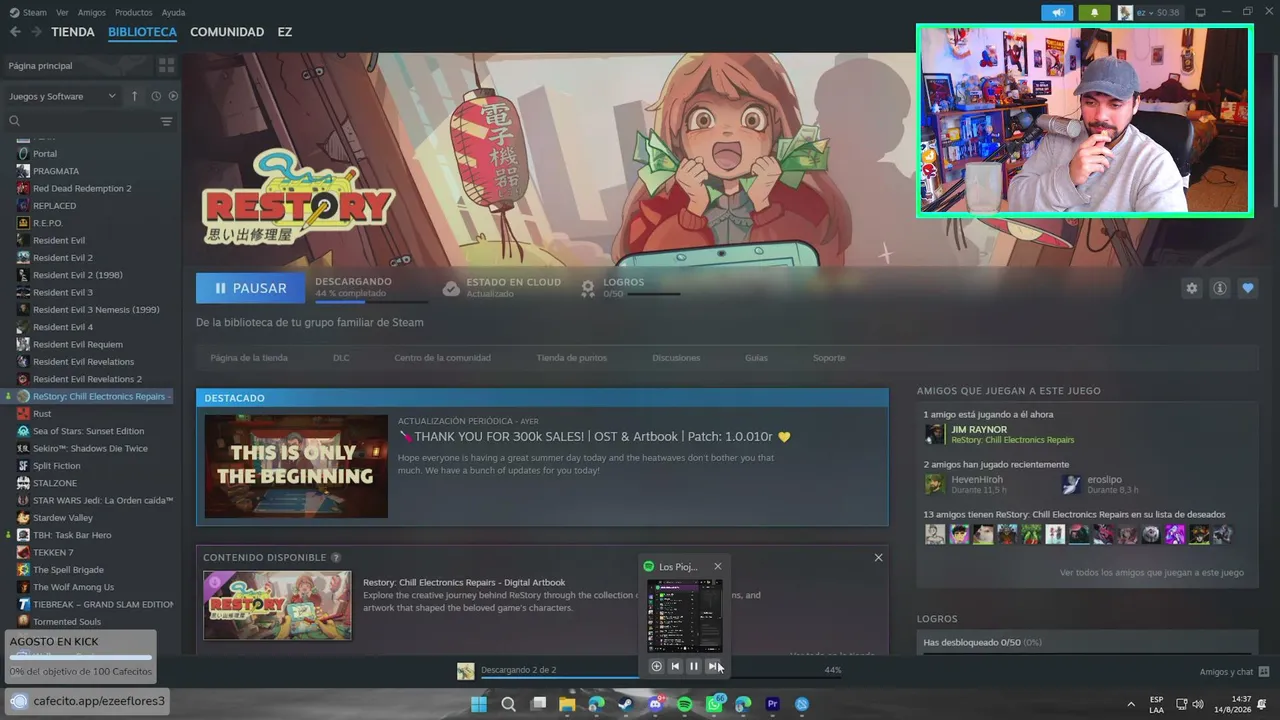Open the library collections grid view icon
Image resolution: width=1280 pixels, height=720 pixels.
click(166, 65)
